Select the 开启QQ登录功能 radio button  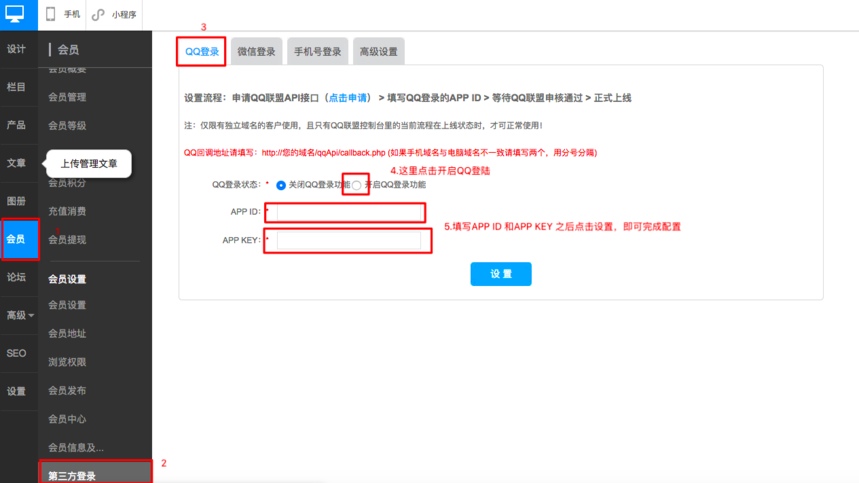coord(357,186)
